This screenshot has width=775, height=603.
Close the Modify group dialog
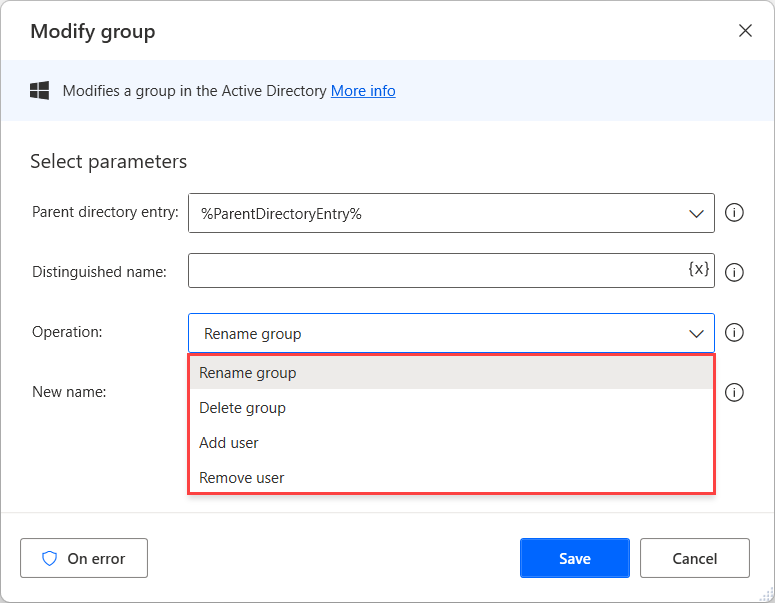(745, 31)
